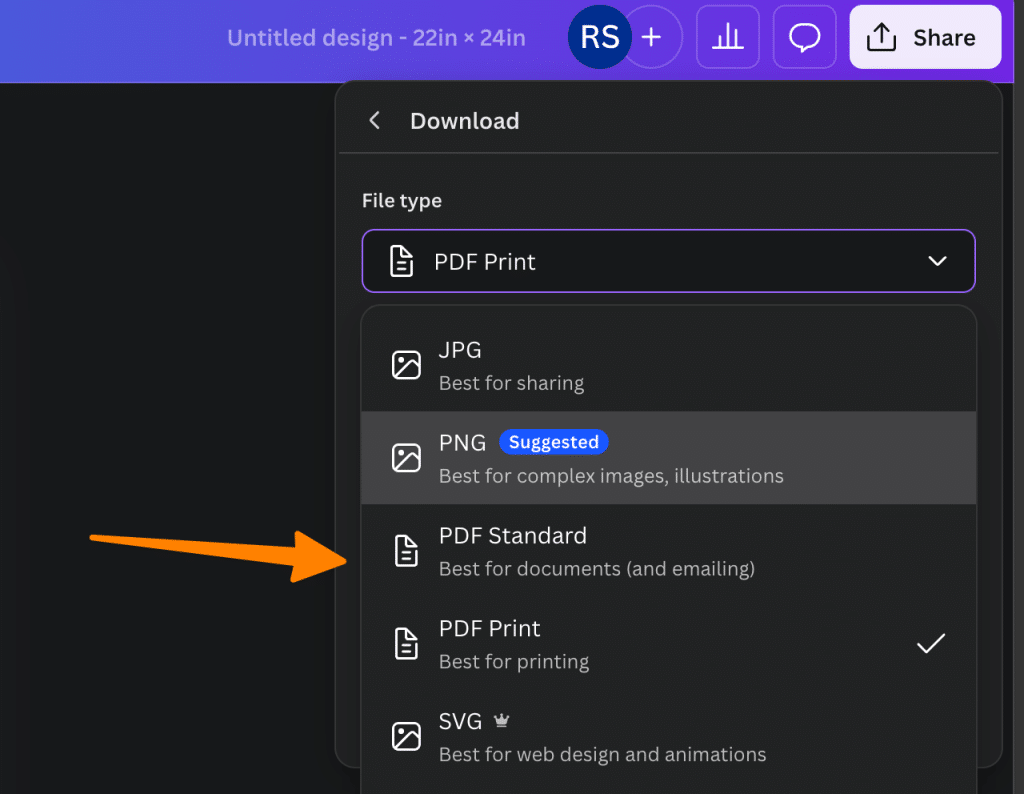Screen dimensions: 1024x794
Task: Click the plus button near your avatar
Action: click(x=651, y=36)
